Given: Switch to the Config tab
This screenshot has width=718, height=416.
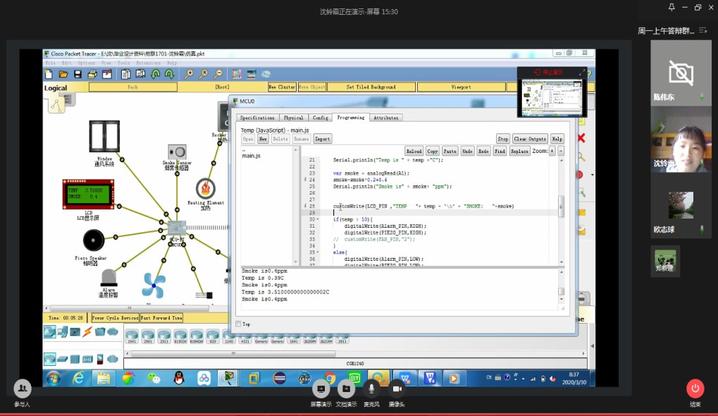Looking at the screenshot, I should tap(321, 117).
